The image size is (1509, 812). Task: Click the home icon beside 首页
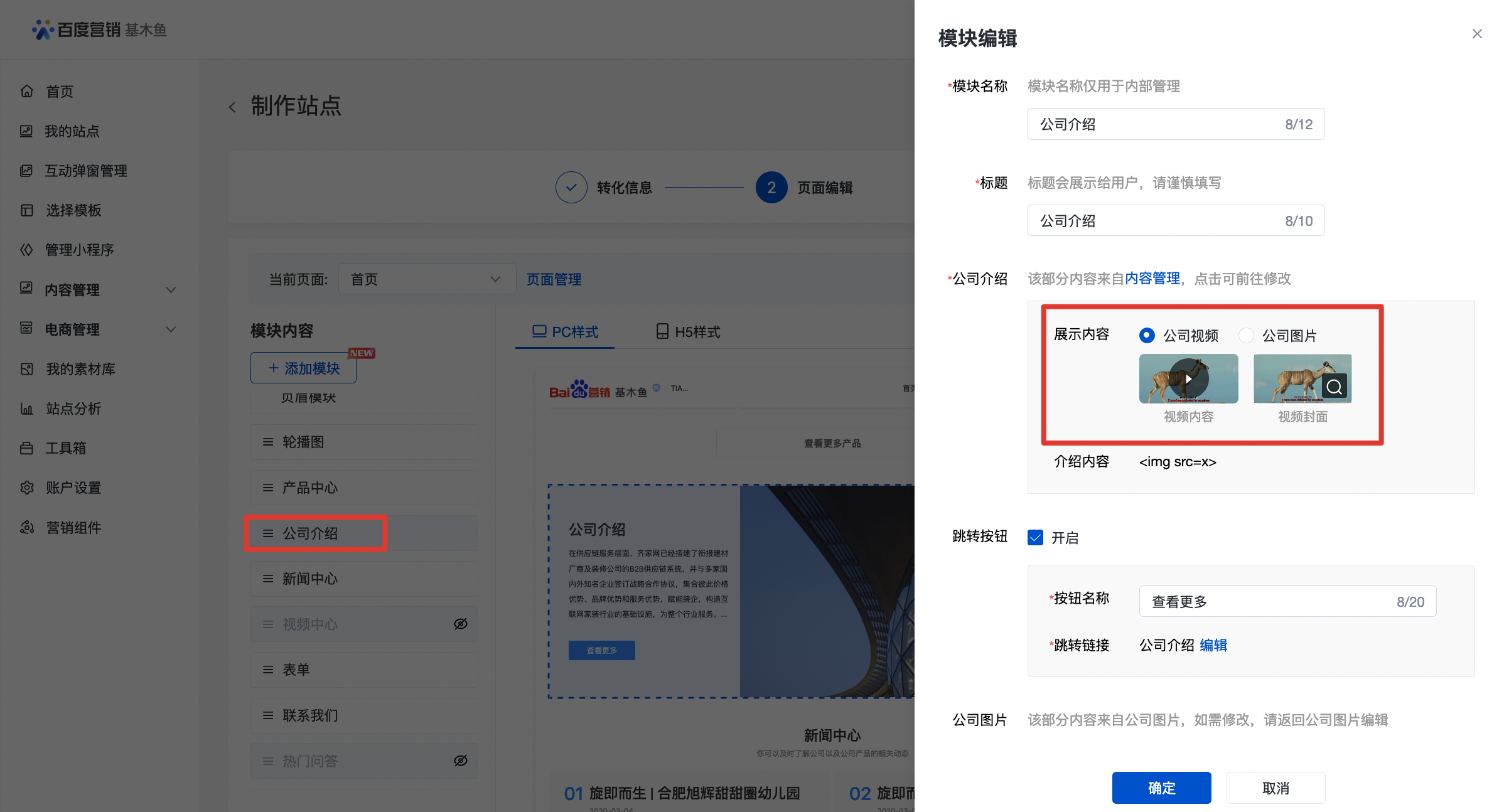[27, 92]
